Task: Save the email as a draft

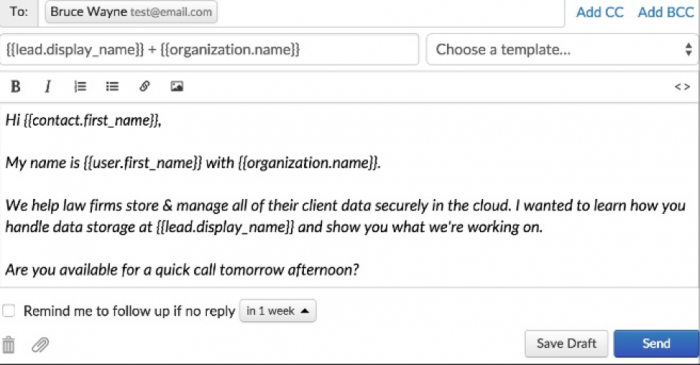Action: [x=566, y=344]
